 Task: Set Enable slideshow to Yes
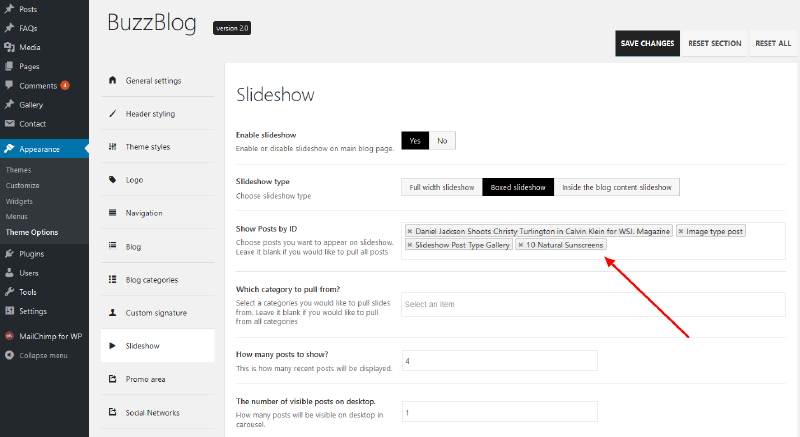click(414, 141)
